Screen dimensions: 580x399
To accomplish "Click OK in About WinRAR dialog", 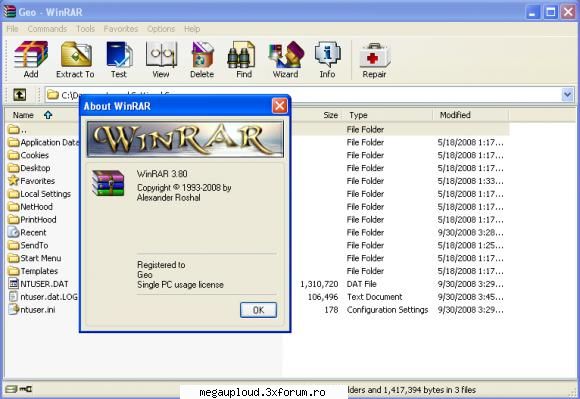I will click(258, 310).
